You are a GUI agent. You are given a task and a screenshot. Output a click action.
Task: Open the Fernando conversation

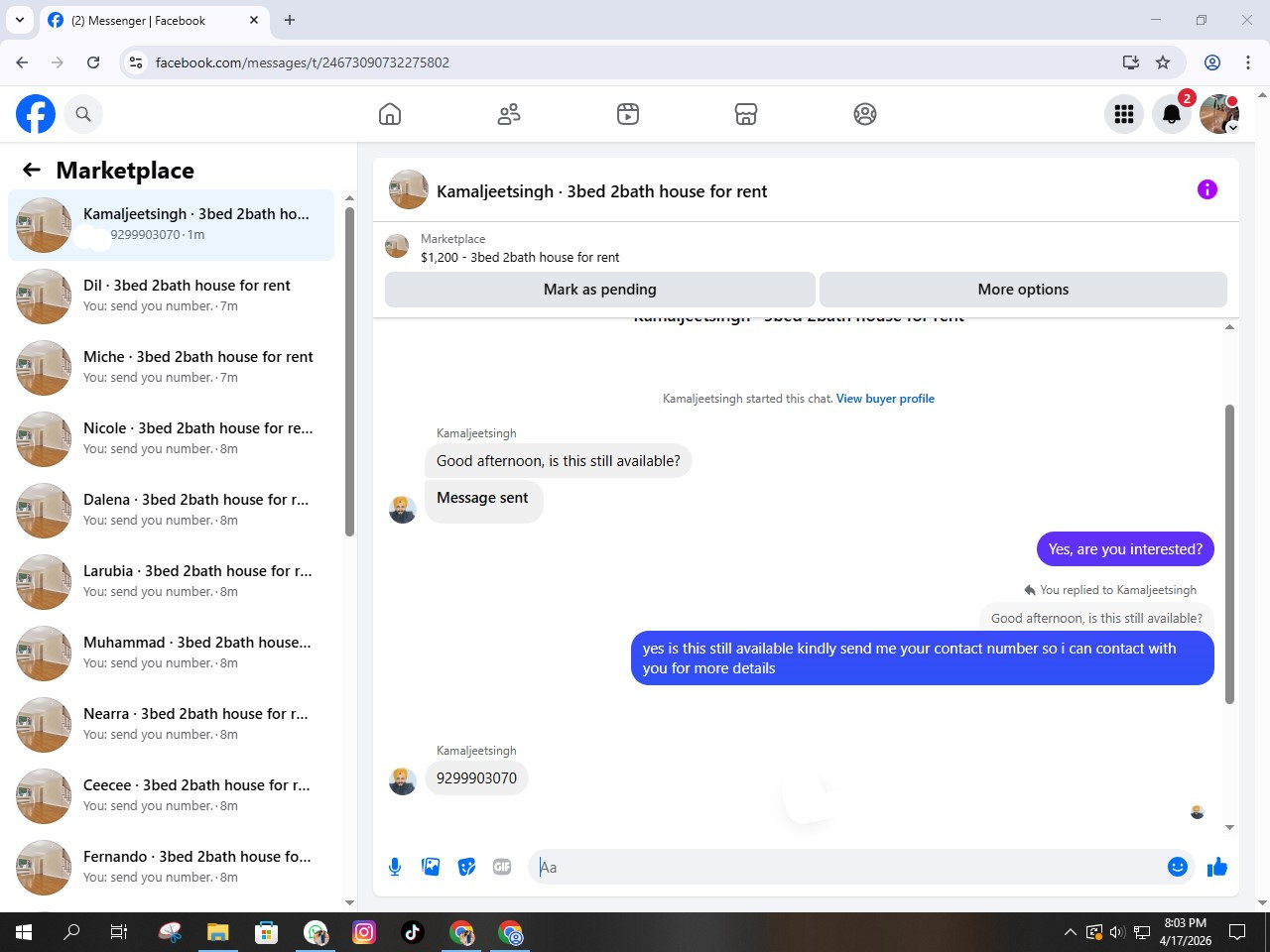171,868
